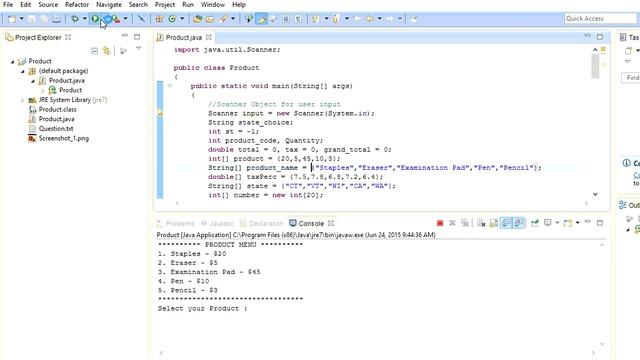This screenshot has height=360, width=640.
Task: Open the Window menu
Action: (x=213, y=5)
